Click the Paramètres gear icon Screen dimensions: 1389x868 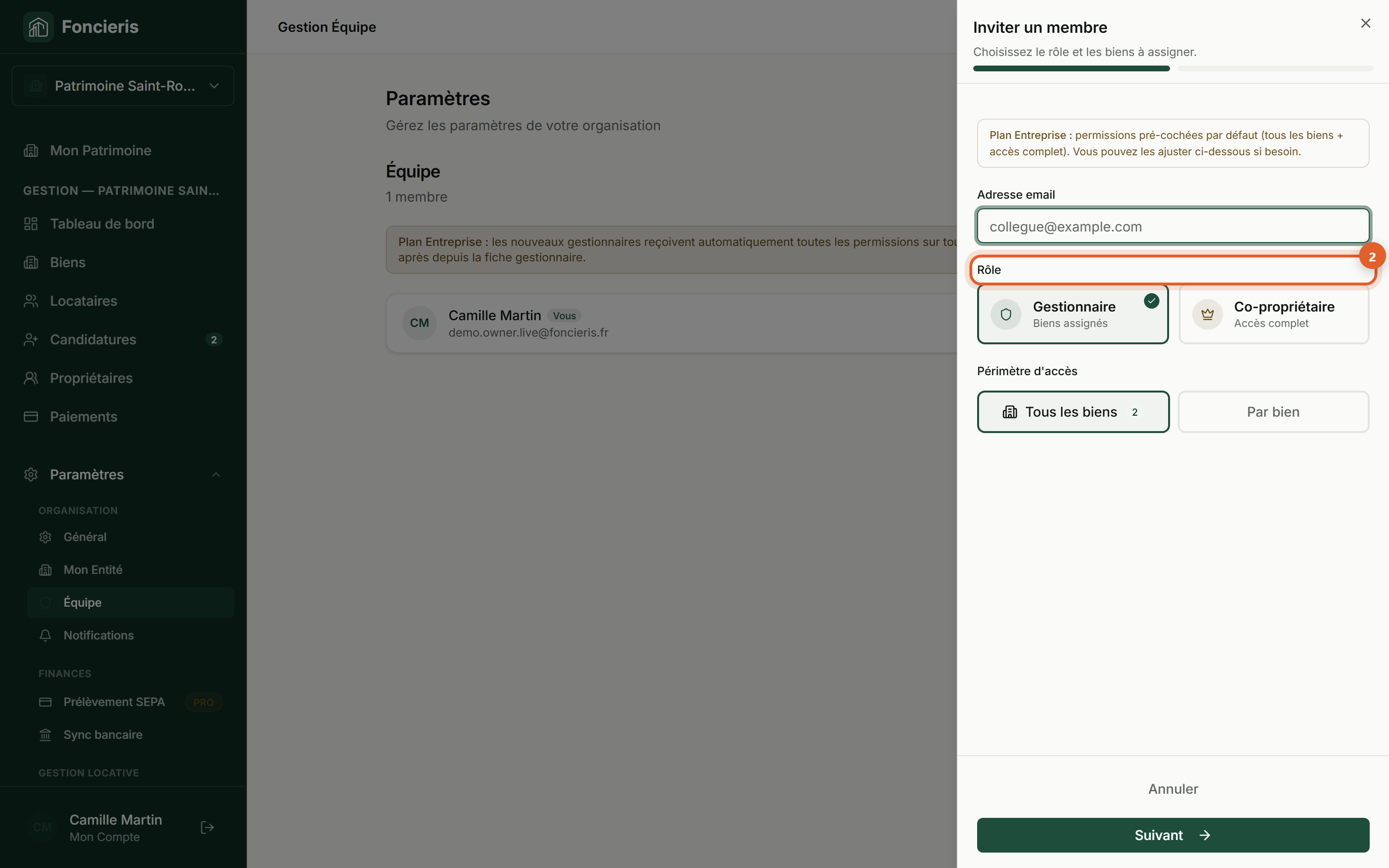point(31,474)
